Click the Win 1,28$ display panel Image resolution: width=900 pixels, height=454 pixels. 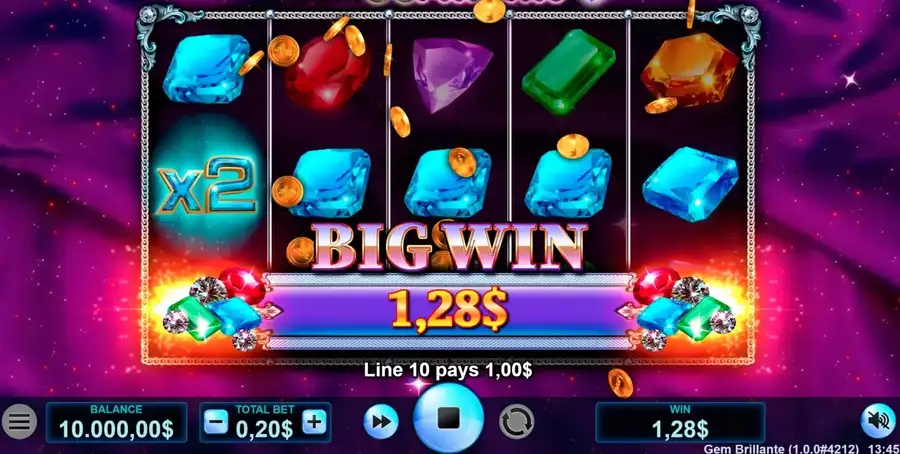[x=680, y=422]
